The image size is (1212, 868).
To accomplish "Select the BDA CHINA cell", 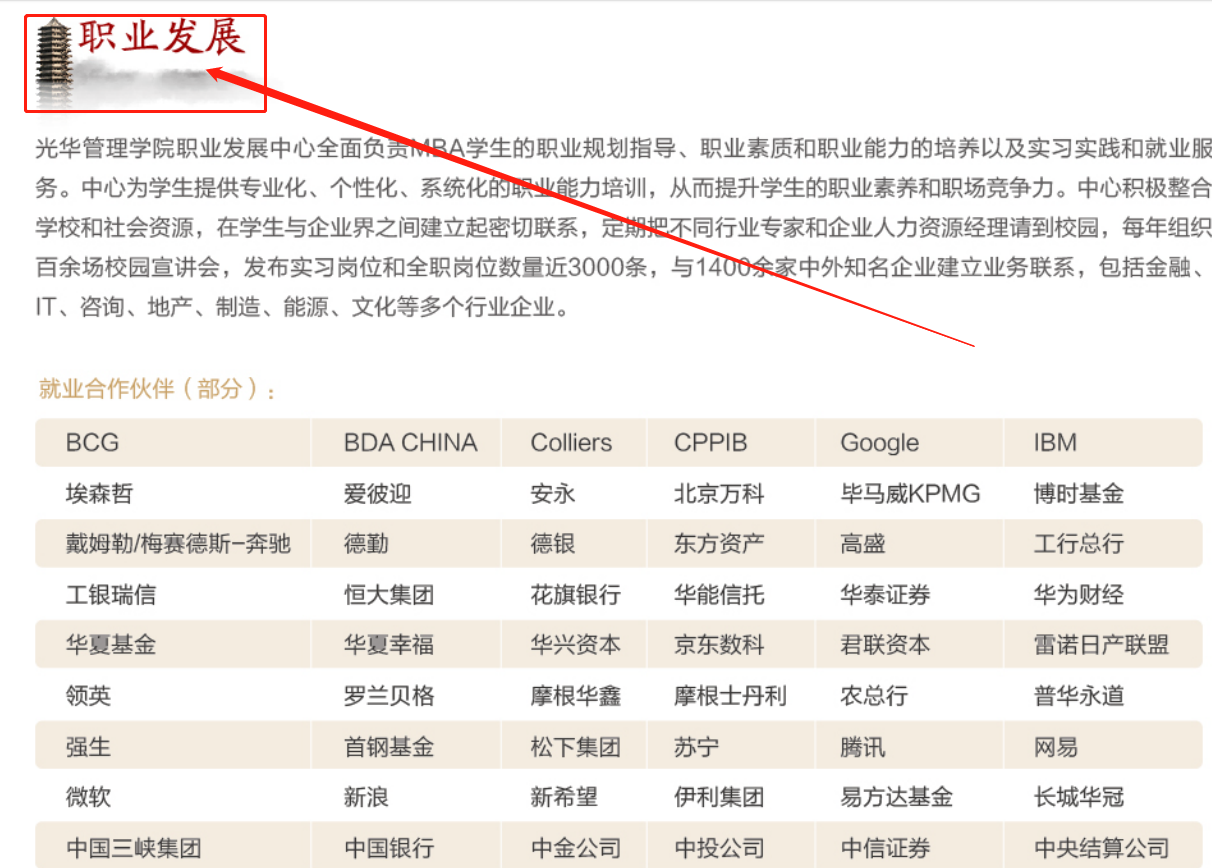I will pyautogui.click(x=410, y=443).
